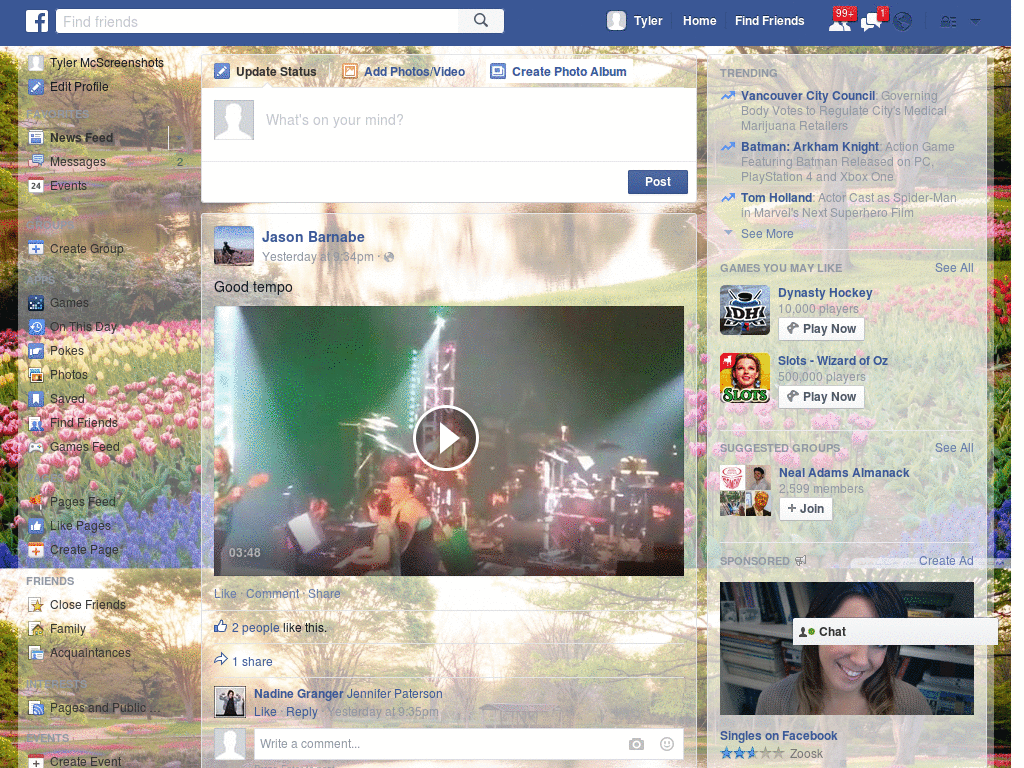Viewport: 1024px width, 768px height.
Task: View the 1 share link
Action: click(x=252, y=662)
